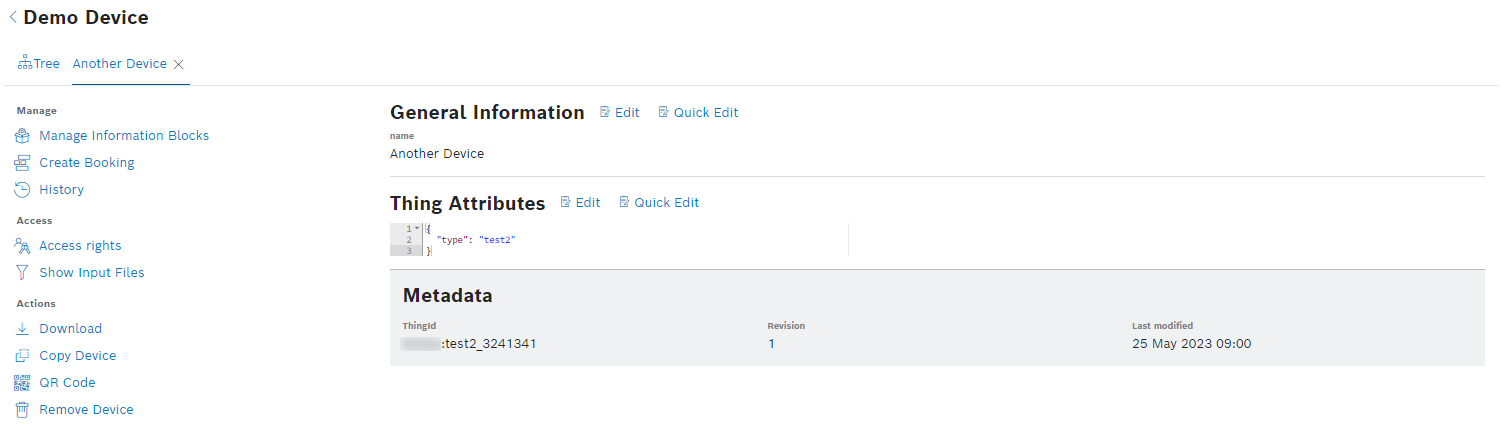1511x432 pixels.
Task: Edit the Thing Attributes section
Action: pyautogui.click(x=580, y=203)
